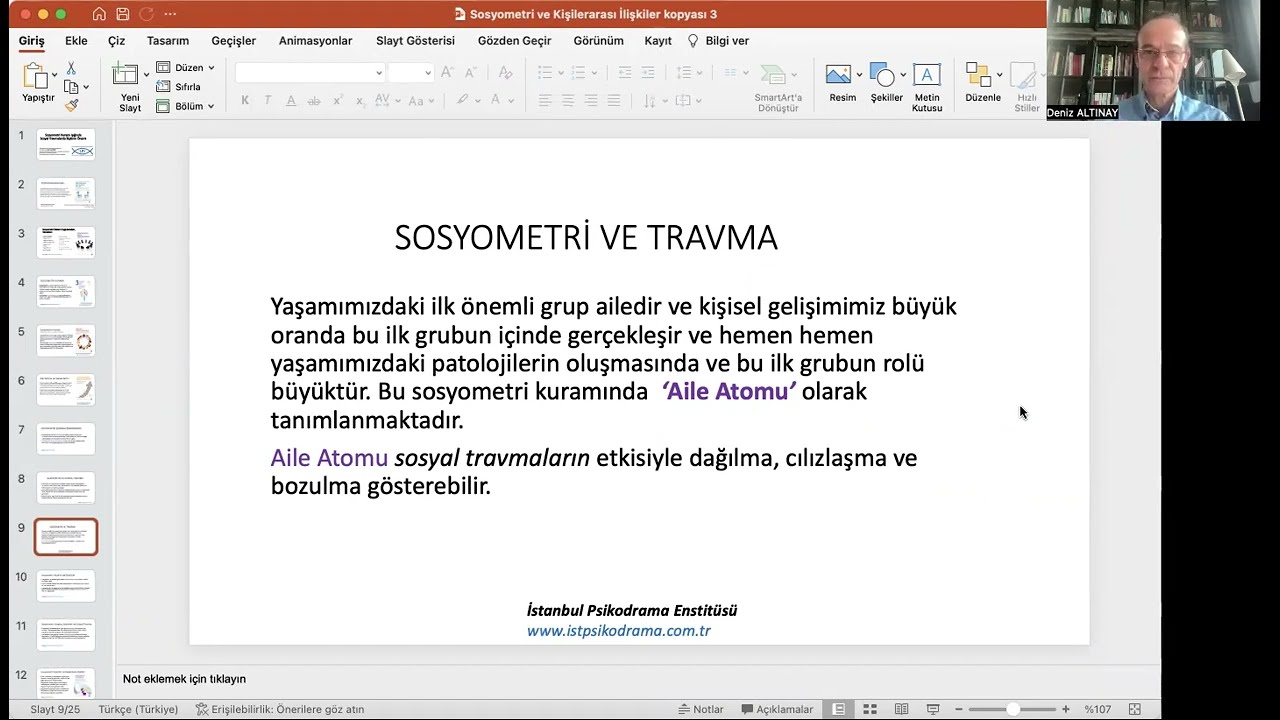Open the Yapıştır paste options arrow

pos(54,76)
